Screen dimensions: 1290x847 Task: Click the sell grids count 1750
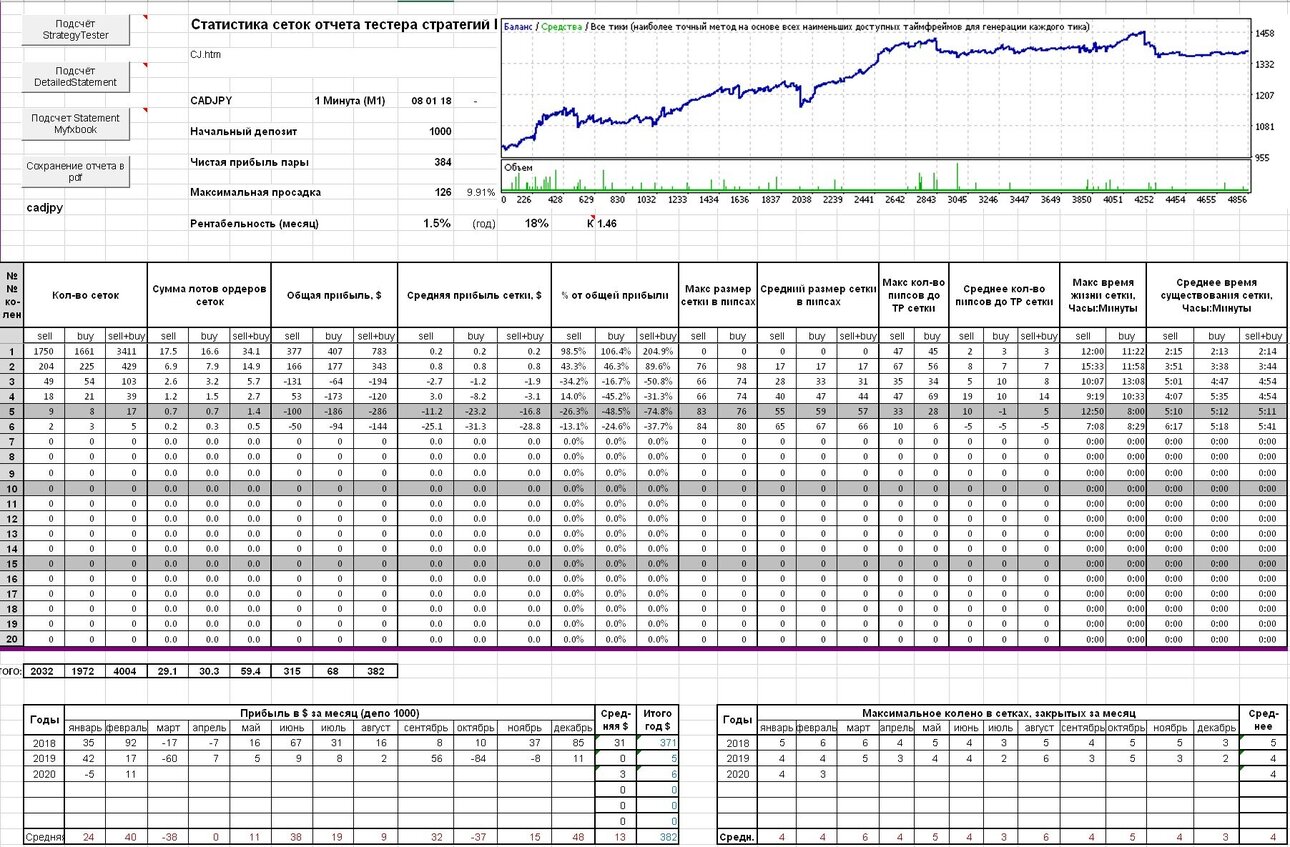44,351
